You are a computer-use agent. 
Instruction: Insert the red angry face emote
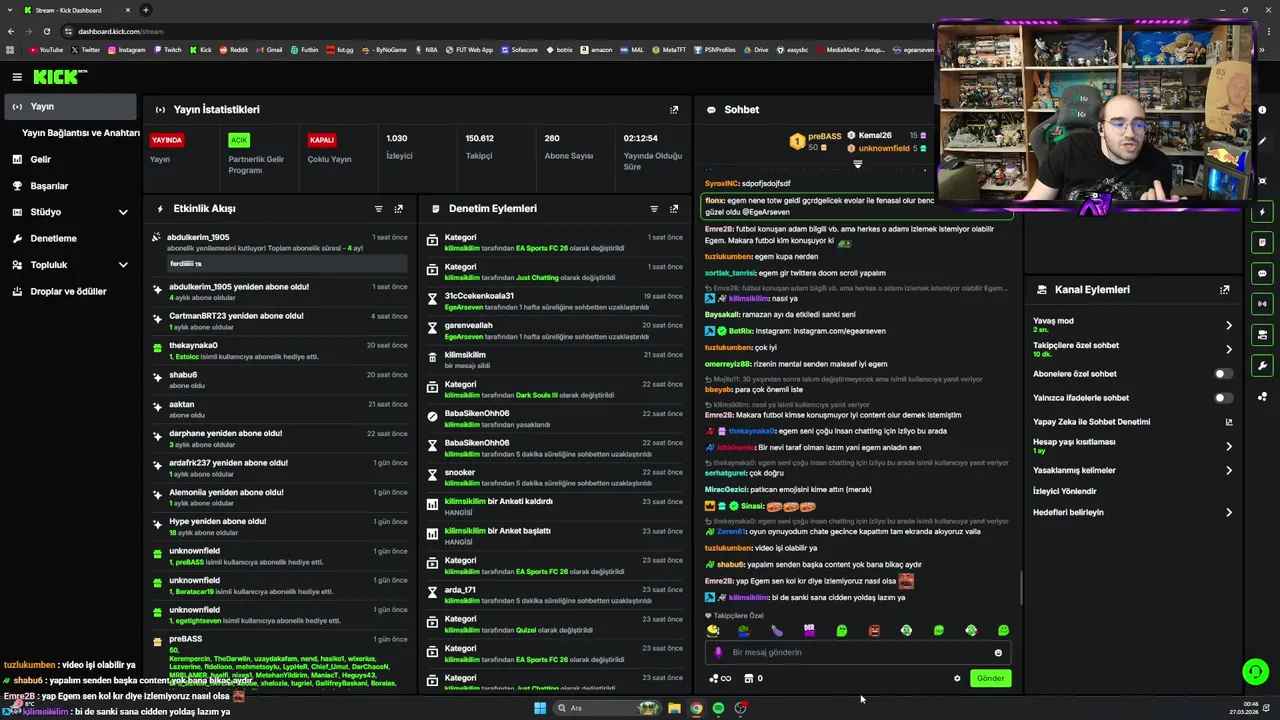pyautogui.click(x=874, y=630)
